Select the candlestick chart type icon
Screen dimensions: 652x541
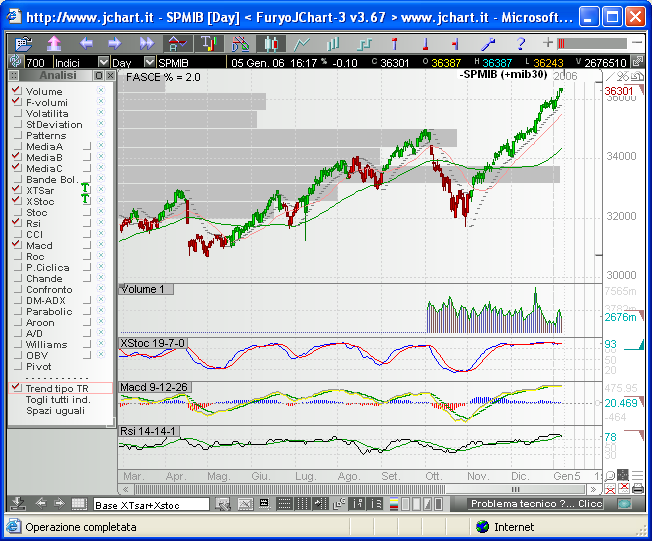click(x=271, y=43)
